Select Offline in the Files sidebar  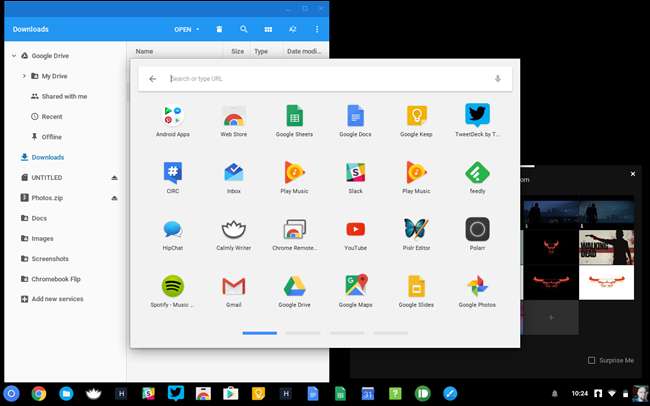(x=51, y=137)
